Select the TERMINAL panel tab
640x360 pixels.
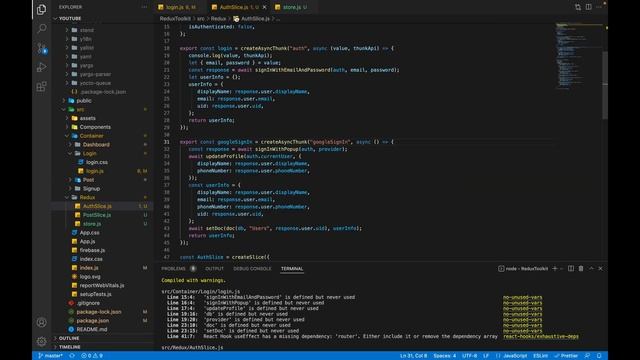click(x=292, y=269)
